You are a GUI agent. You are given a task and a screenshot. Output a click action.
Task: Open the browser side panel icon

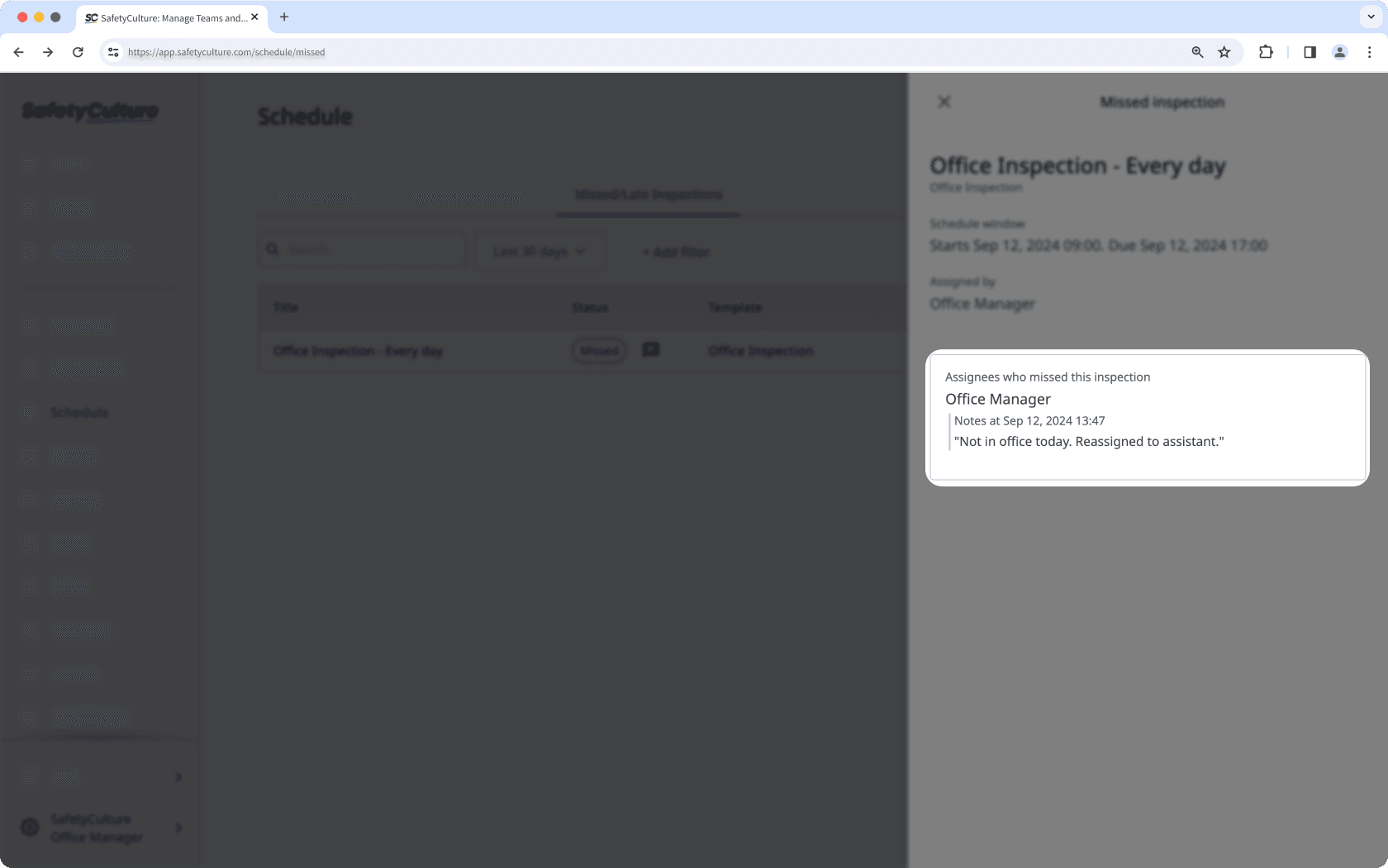tap(1309, 52)
